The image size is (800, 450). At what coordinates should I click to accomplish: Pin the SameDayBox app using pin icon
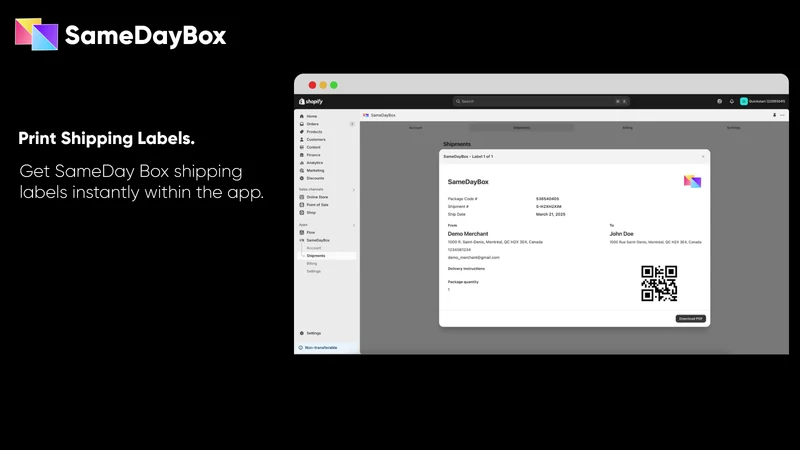[x=774, y=115]
